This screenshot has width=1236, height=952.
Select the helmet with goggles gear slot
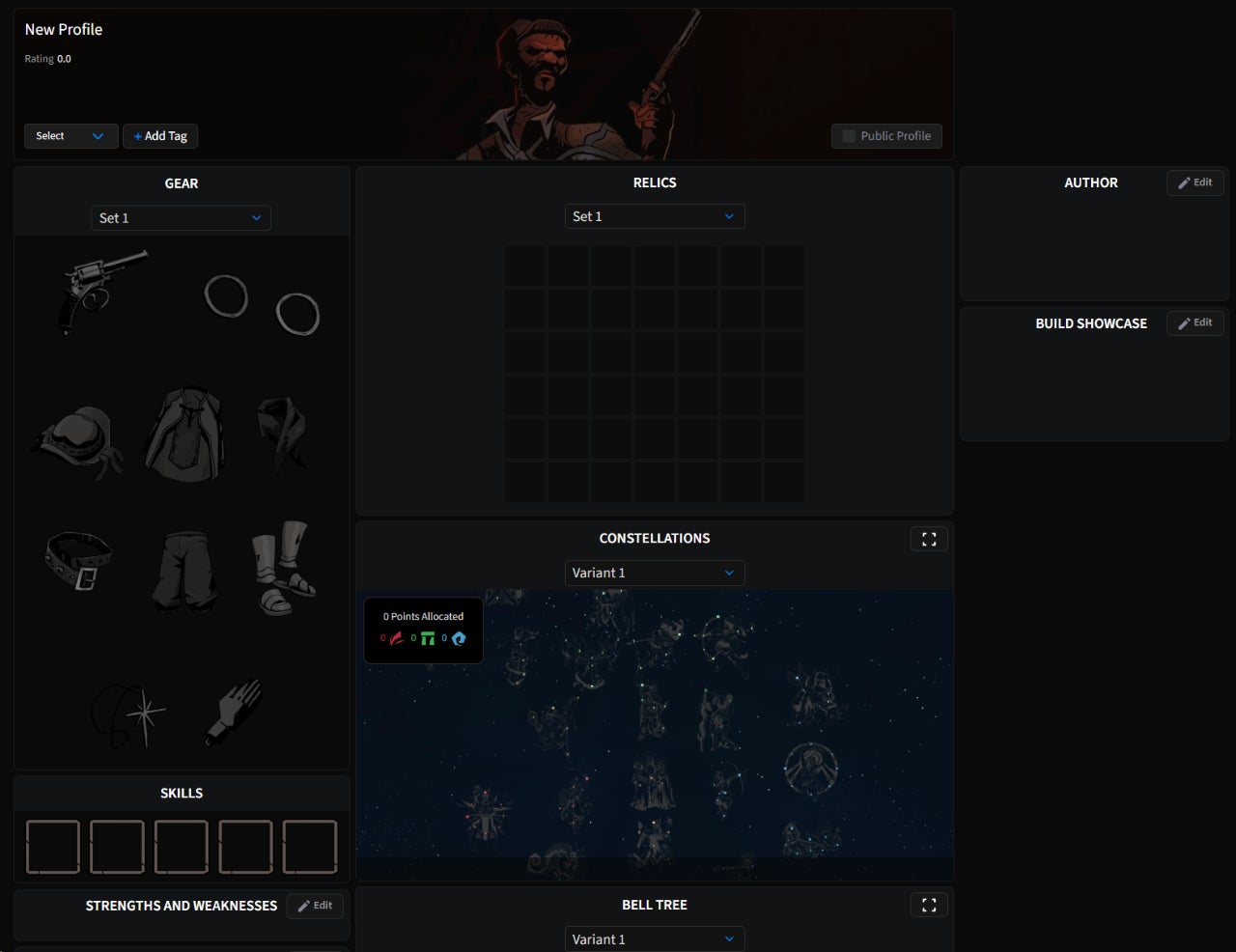point(77,441)
